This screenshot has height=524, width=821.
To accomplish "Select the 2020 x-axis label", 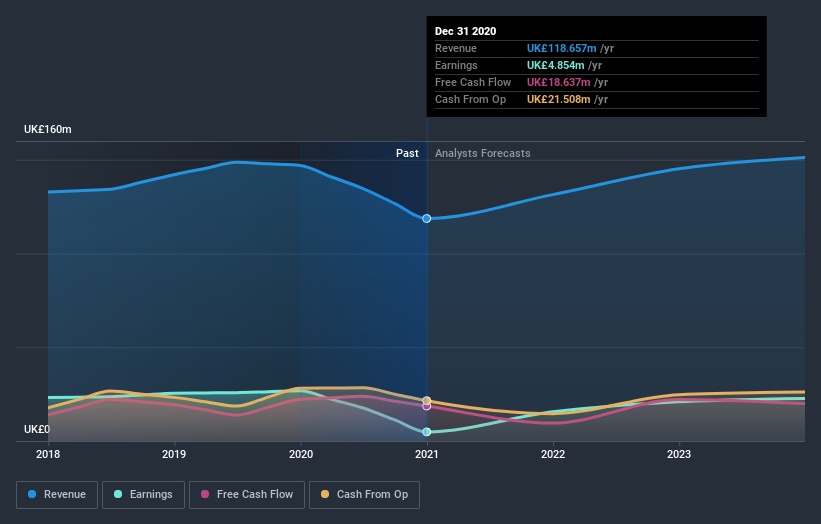I will pyautogui.click(x=301, y=454).
